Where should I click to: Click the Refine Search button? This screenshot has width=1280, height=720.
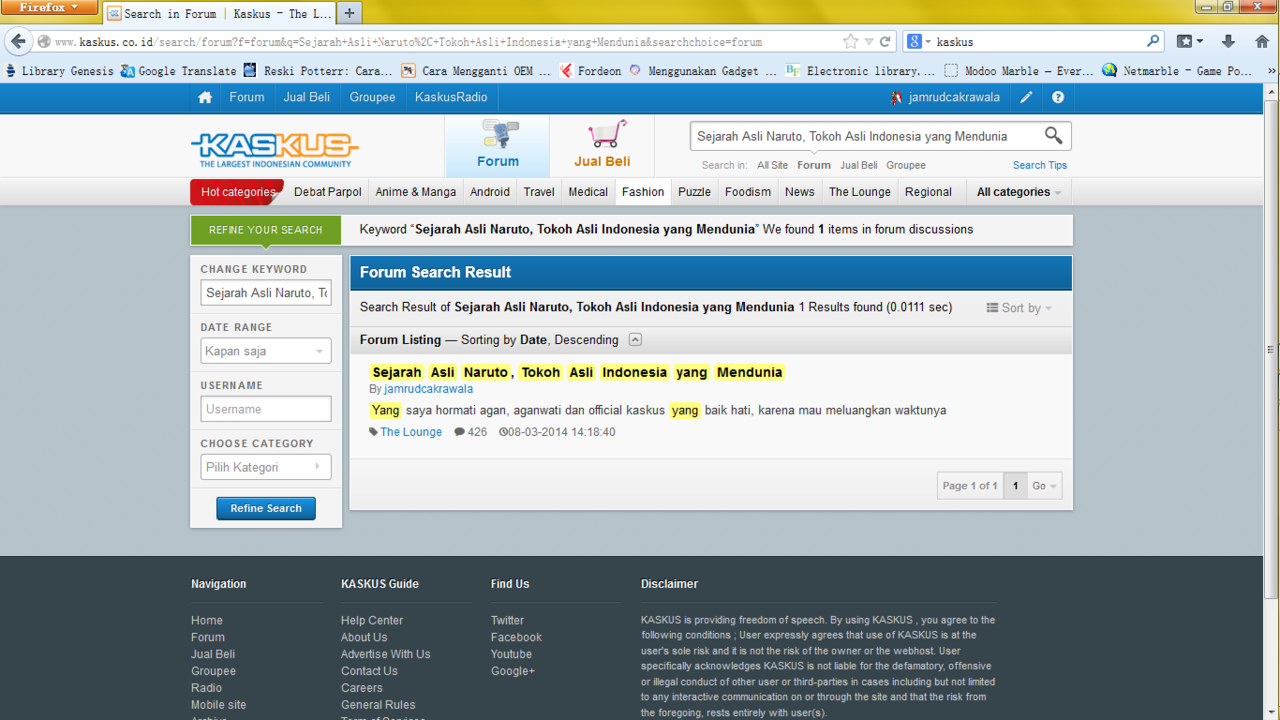[266, 508]
